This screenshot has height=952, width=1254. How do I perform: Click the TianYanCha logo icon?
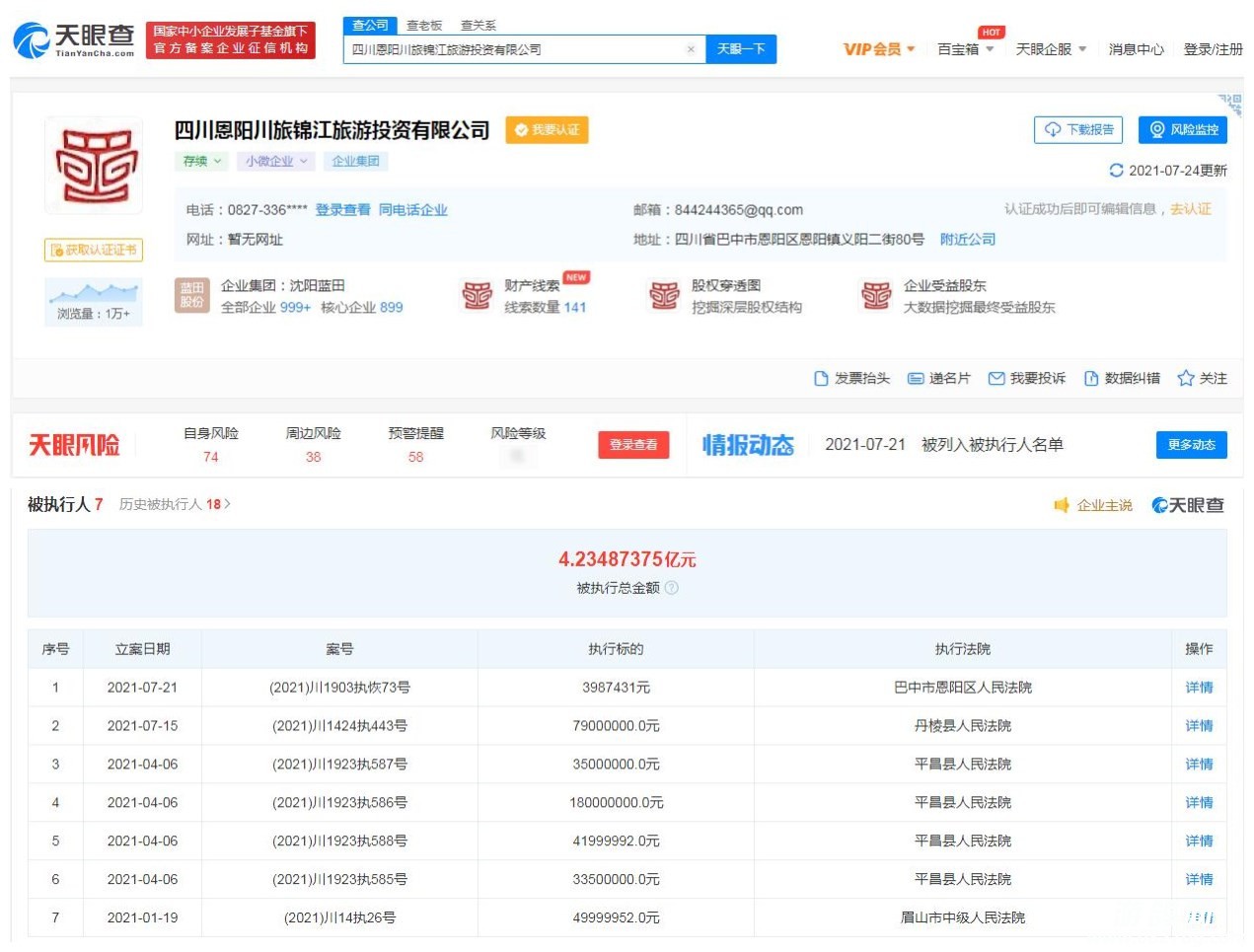(32, 39)
